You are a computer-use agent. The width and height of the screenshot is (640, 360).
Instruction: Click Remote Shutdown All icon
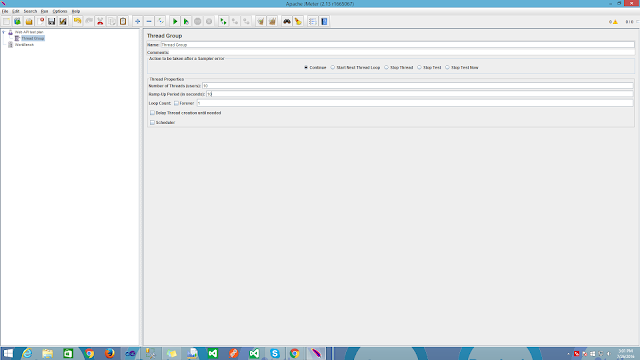click(246, 21)
